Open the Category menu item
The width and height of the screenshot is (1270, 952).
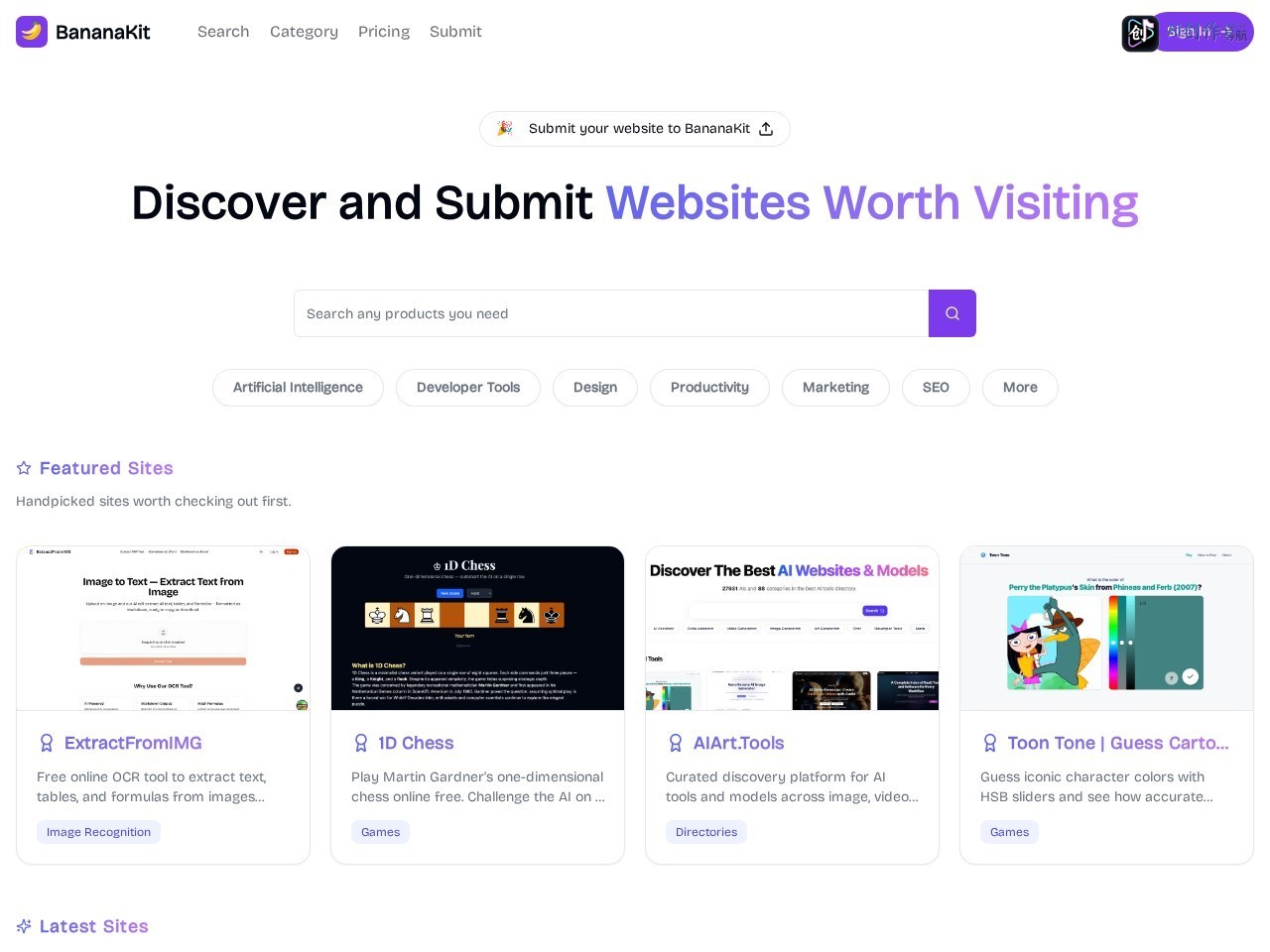click(x=304, y=32)
